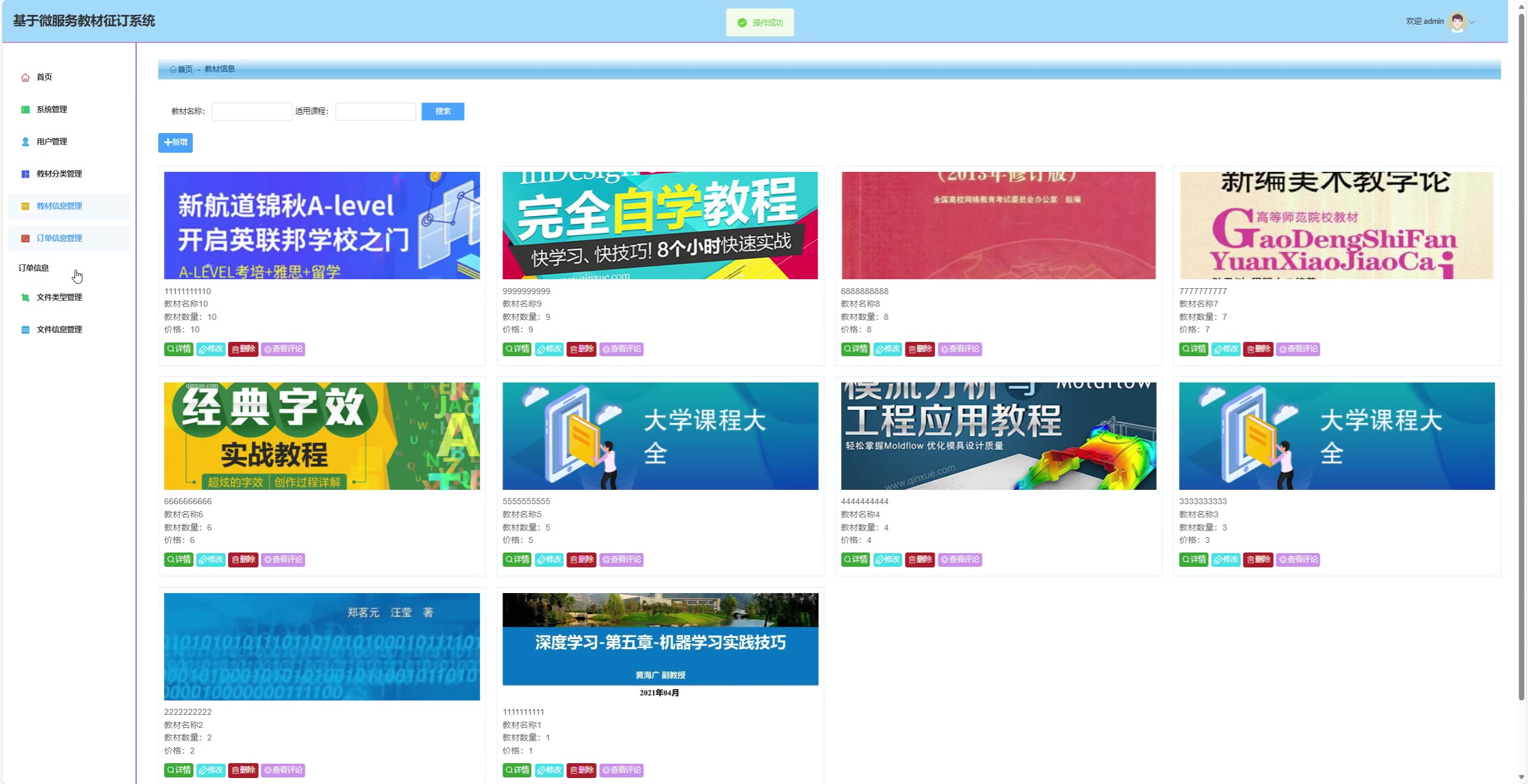Click the 教材分类管理 grid icon

25,174
